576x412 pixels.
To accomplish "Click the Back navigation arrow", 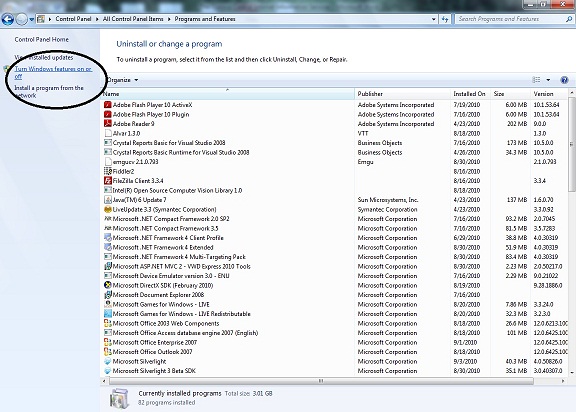I will point(8,19).
